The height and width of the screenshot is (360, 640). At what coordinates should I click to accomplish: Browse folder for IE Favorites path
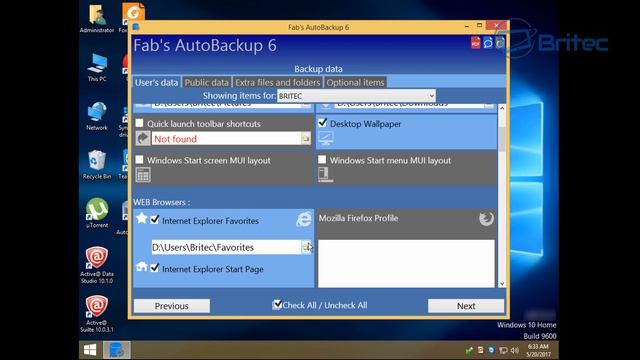[x=307, y=247]
